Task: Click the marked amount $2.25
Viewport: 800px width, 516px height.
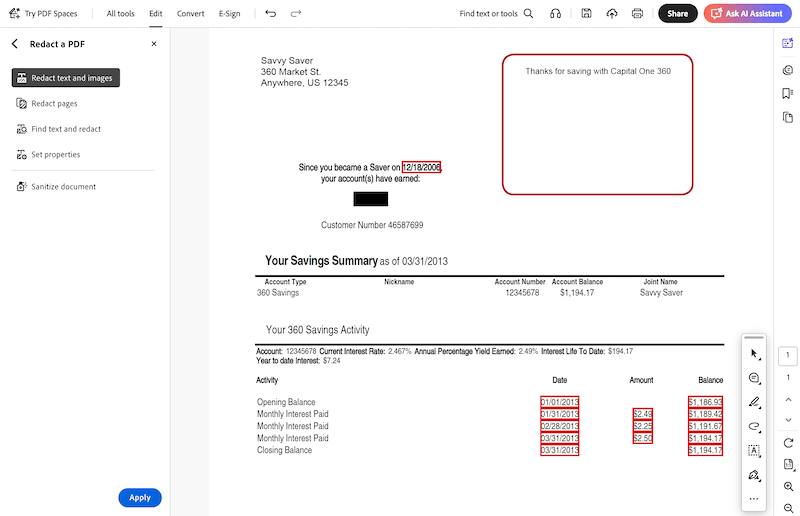Action: pos(642,426)
